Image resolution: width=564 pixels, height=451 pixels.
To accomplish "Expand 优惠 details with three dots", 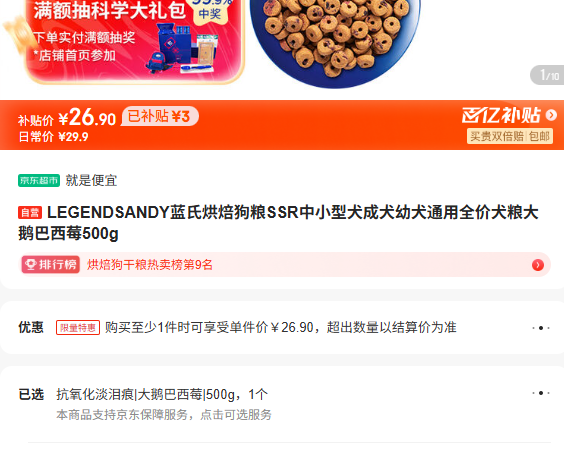I will point(541,328).
